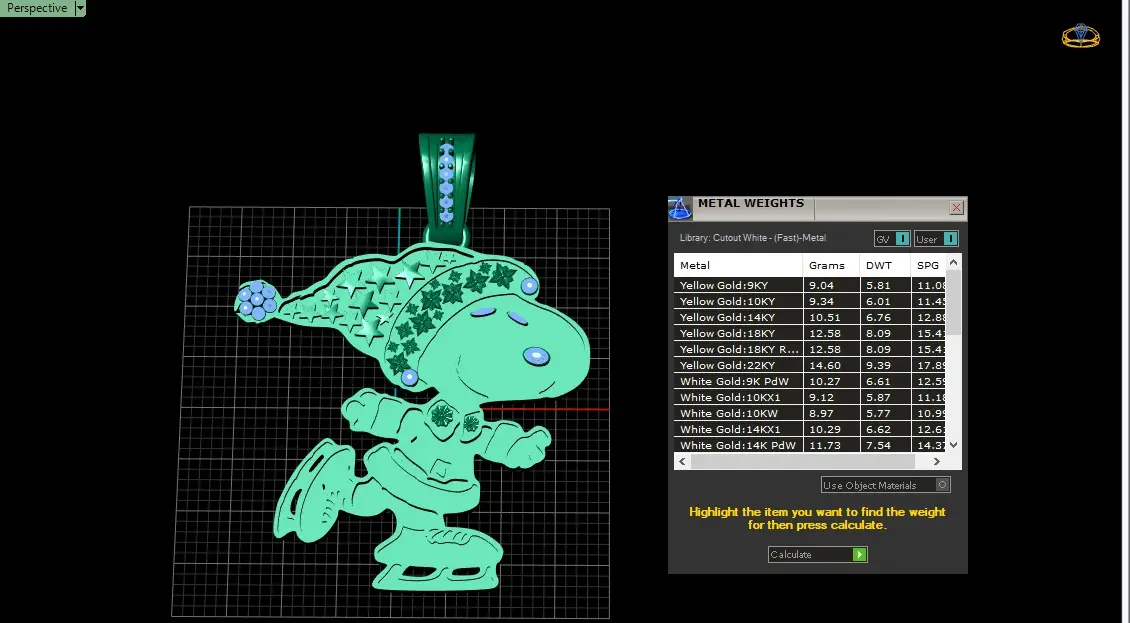1130x623 pixels.
Task: Select Snoopy's blue nose gem
Action: pos(535,355)
